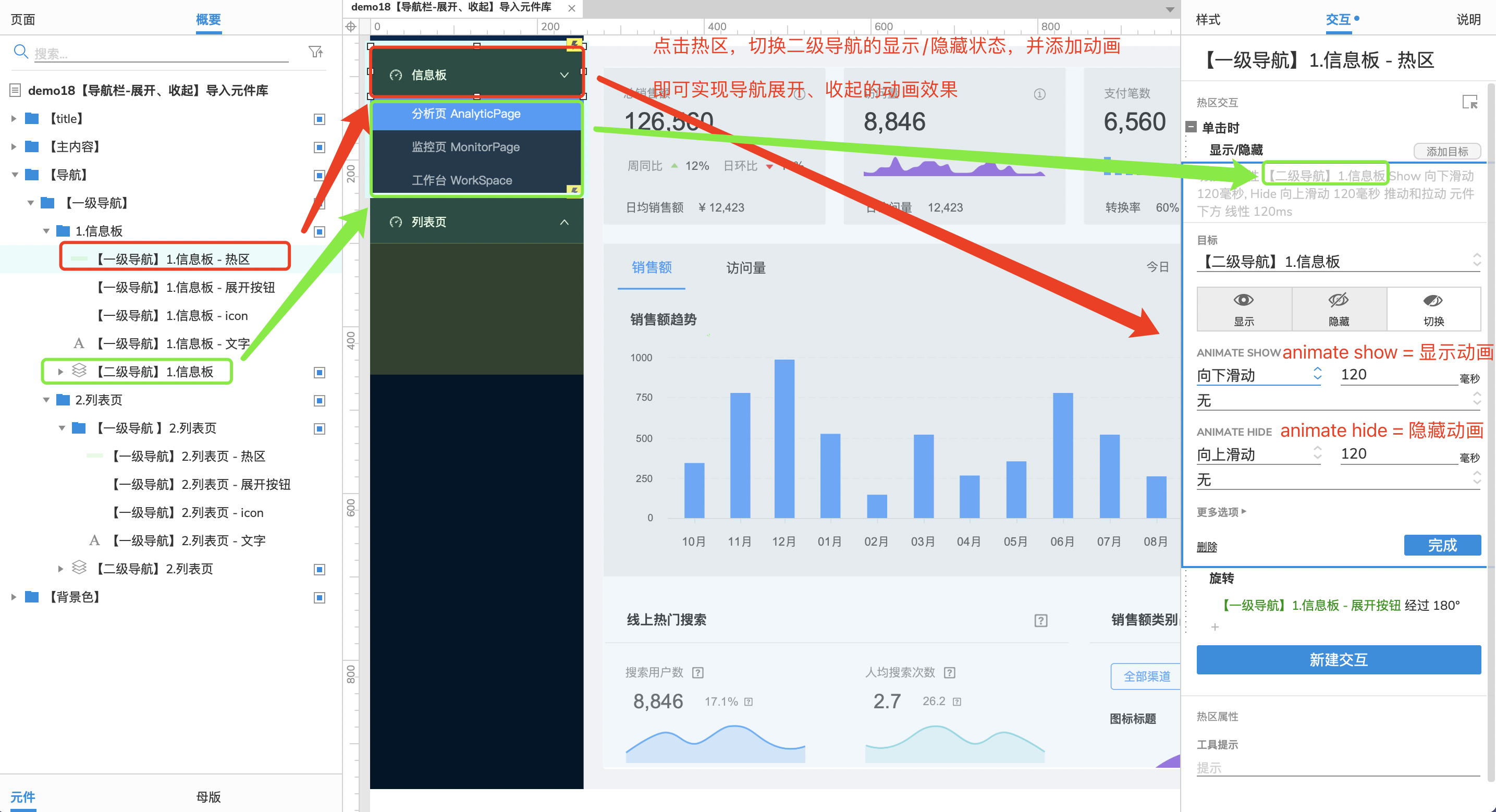This screenshot has width=1496, height=812.
Task: Collapse the 【一级导航】 folder
Action: tap(30, 203)
